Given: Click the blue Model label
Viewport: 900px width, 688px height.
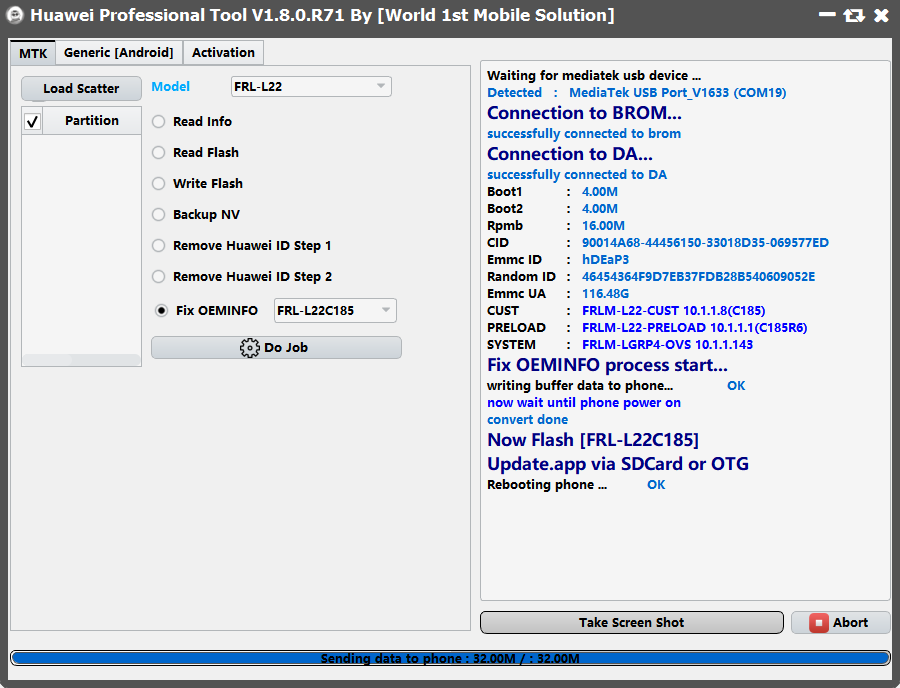Looking at the screenshot, I should click(170, 87).
